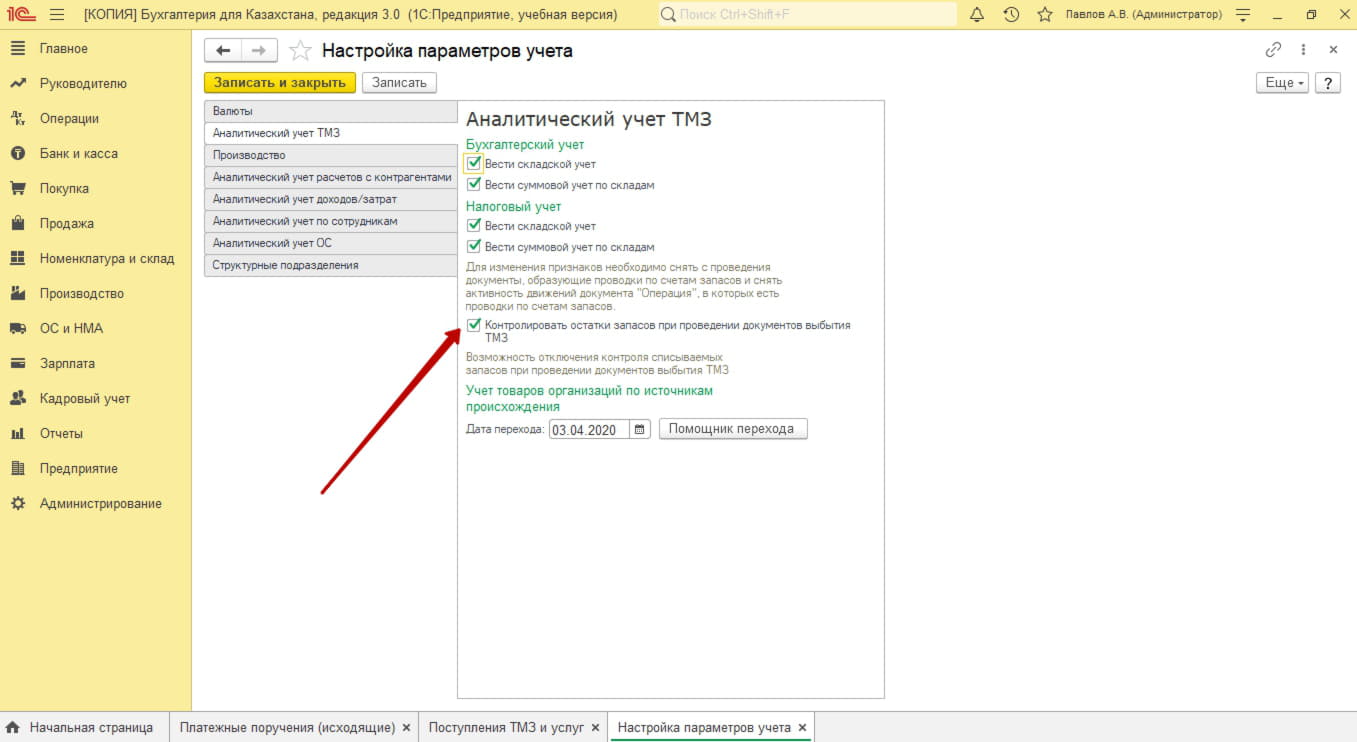The image size is (1357, 742).
Task: Click the favorites star in title bar
Action: click(x=1045, y=15)
